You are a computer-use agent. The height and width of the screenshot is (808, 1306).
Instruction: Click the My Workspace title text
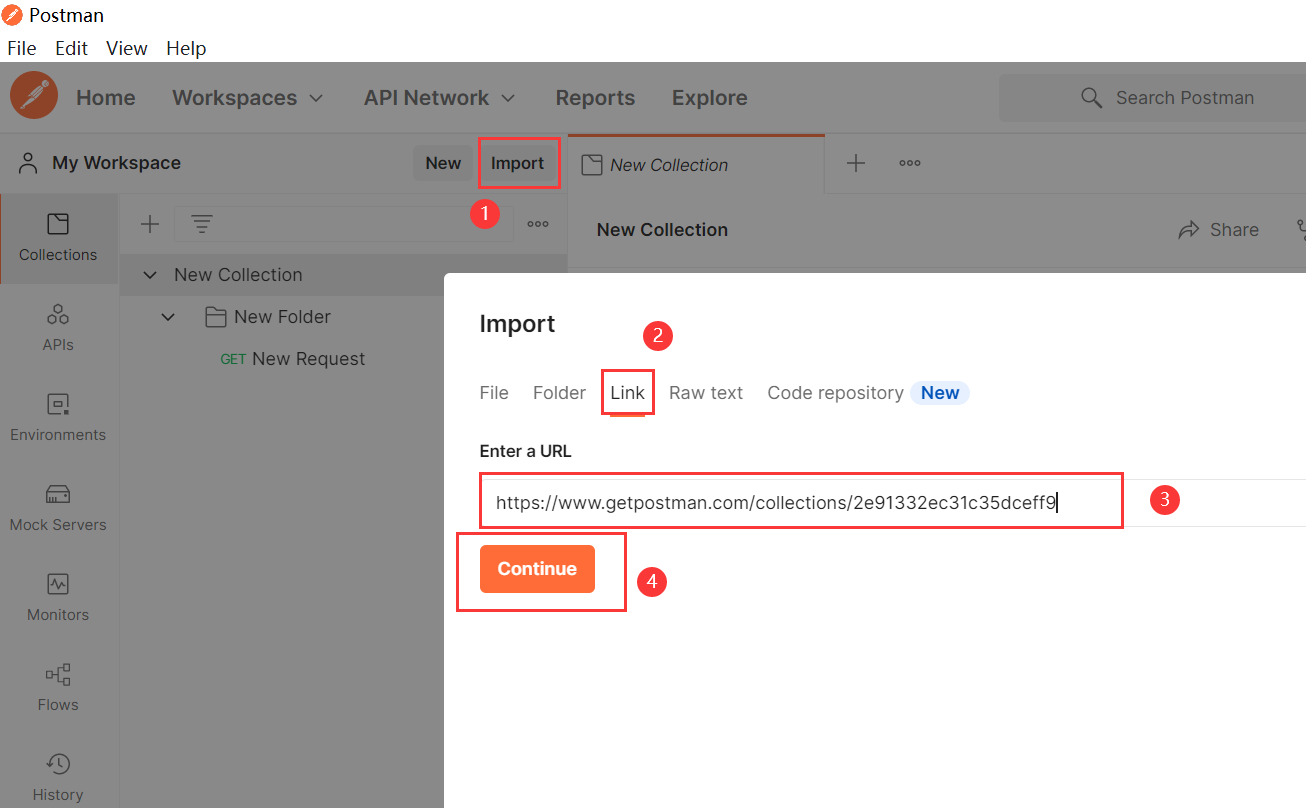click(x=116, y=163)
